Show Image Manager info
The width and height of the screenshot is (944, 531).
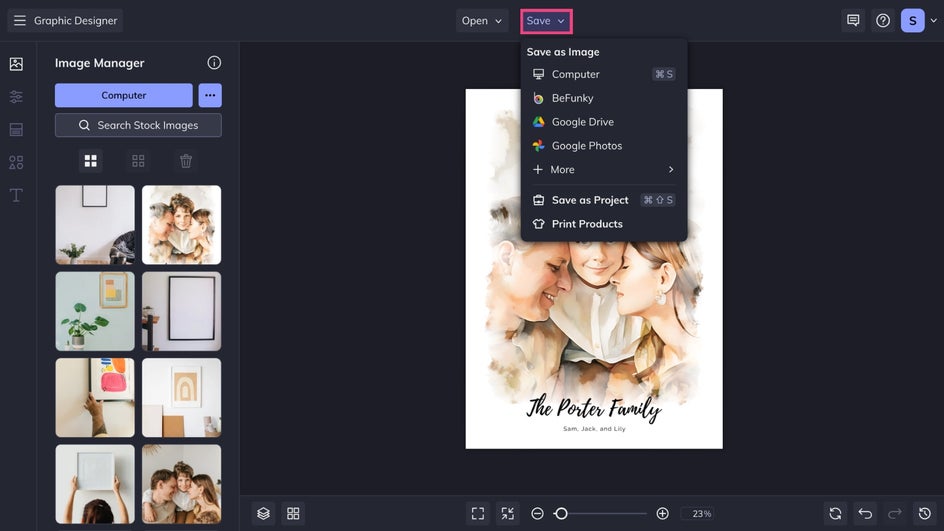214,63
